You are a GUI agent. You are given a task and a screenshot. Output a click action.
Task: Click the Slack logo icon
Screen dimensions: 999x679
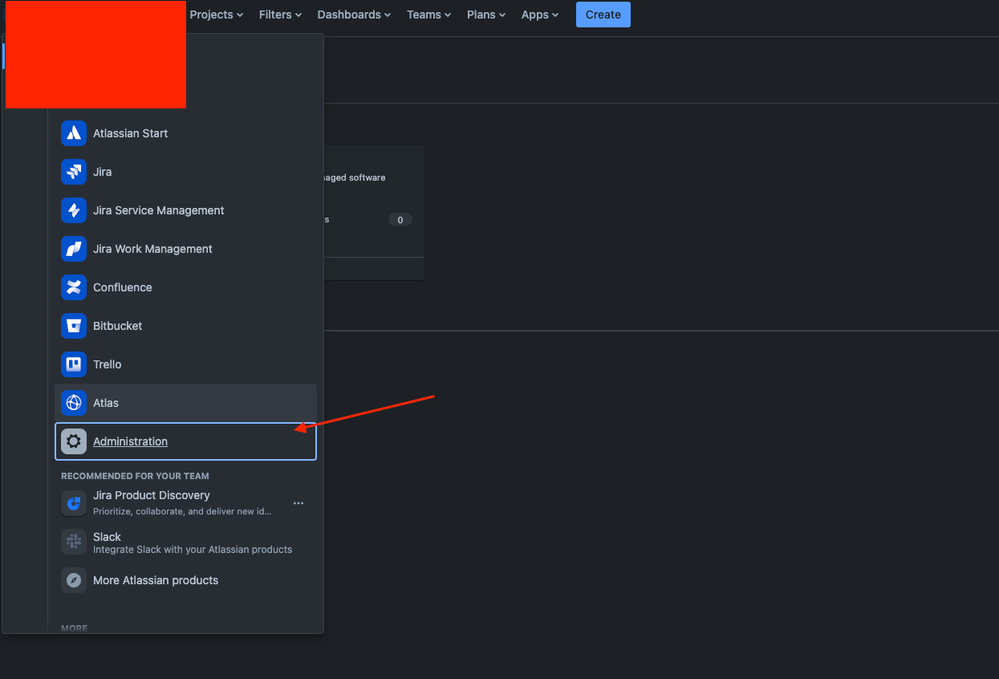tap(74, 542)
